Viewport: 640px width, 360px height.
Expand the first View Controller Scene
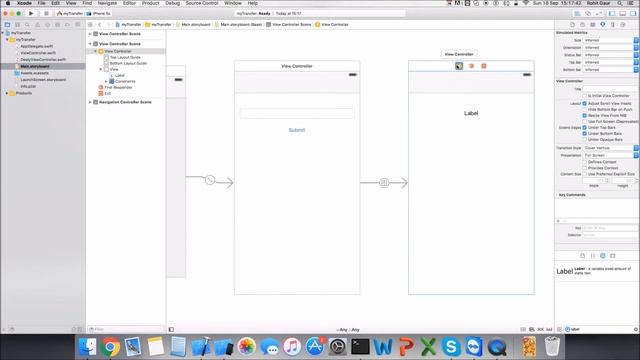90,34
